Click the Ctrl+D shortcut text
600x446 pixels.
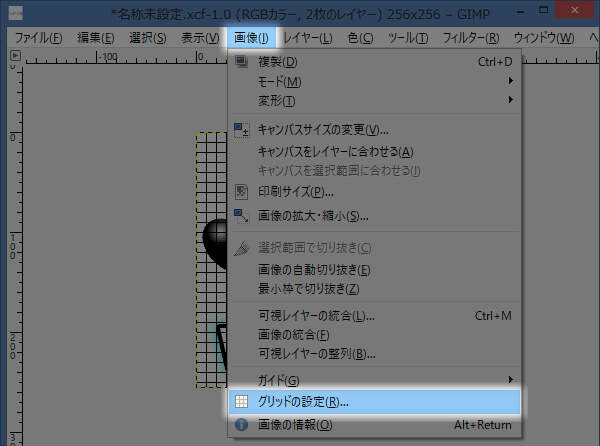click(495, 62)
